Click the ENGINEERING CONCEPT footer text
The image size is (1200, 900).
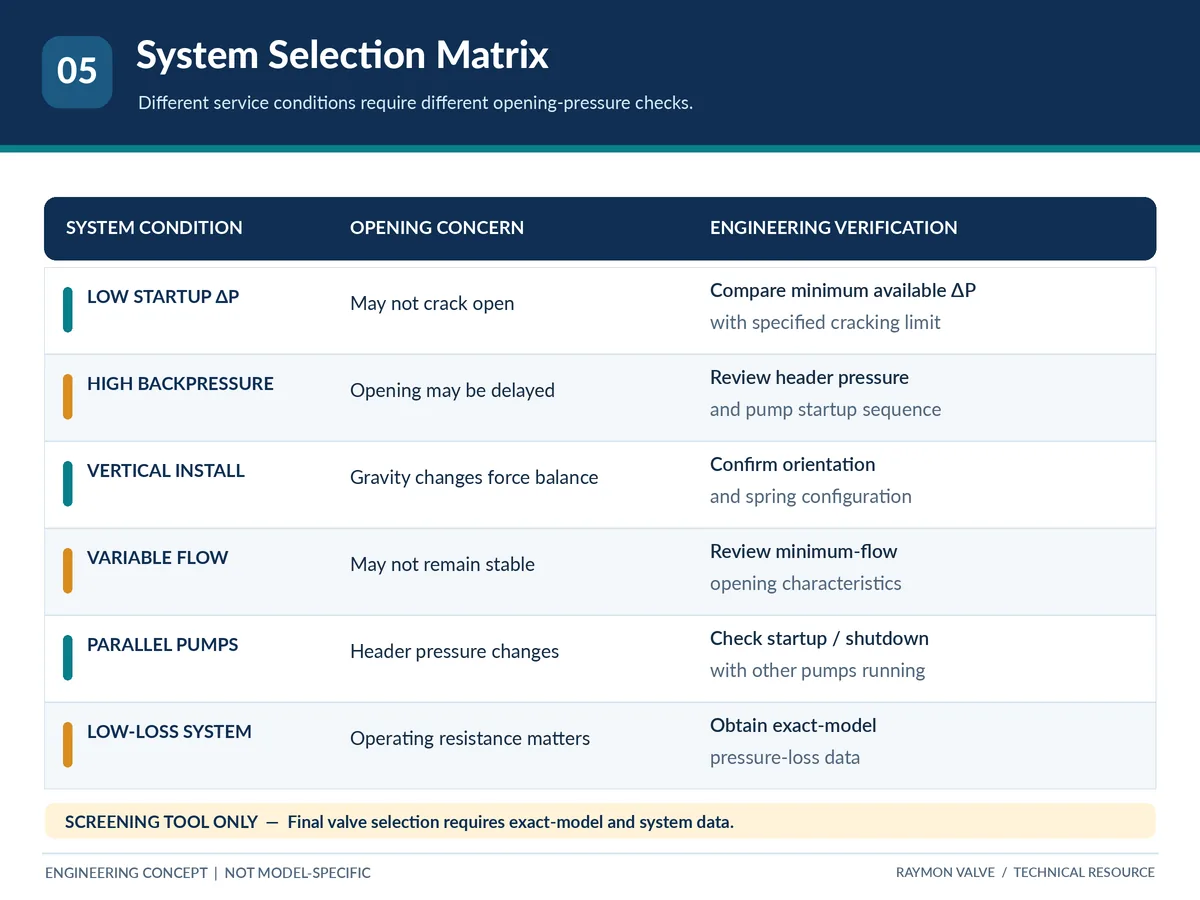coord(126,873)
